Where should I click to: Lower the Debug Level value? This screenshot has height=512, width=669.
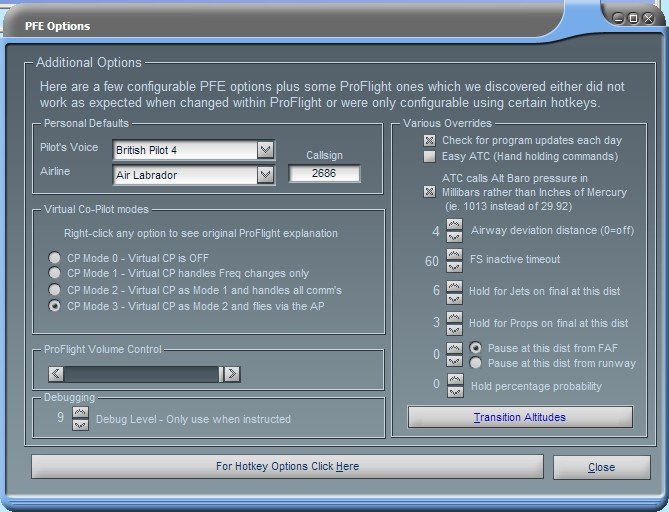[81, 425]
